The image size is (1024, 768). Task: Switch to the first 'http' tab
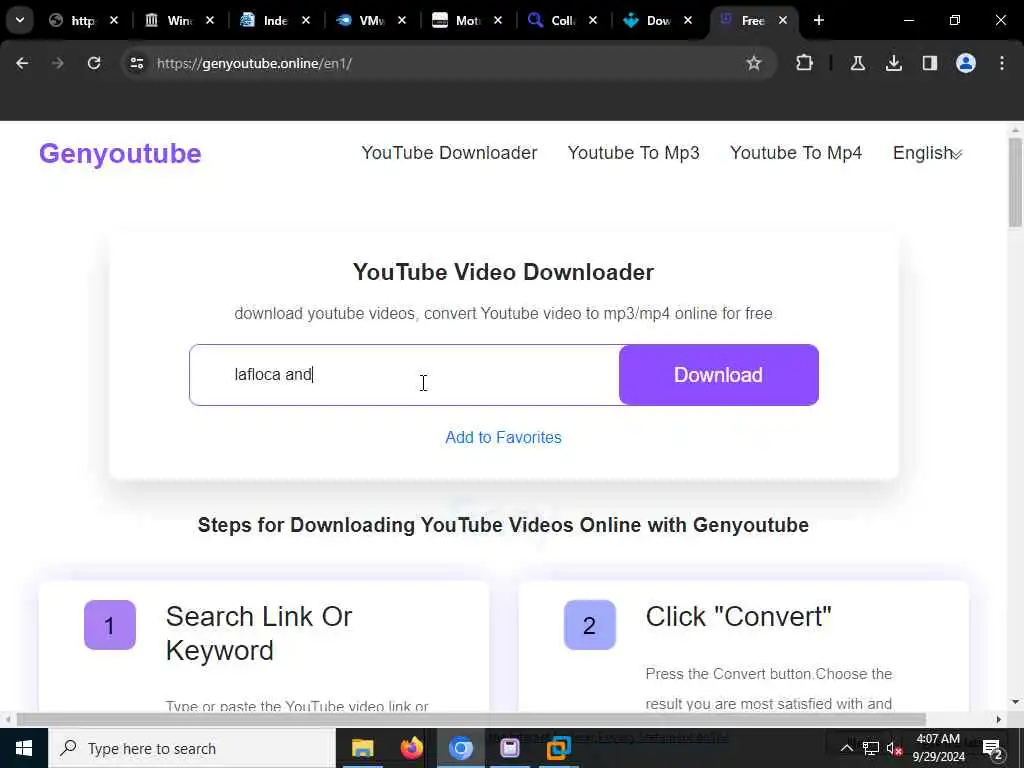click(x=73, y=21)
